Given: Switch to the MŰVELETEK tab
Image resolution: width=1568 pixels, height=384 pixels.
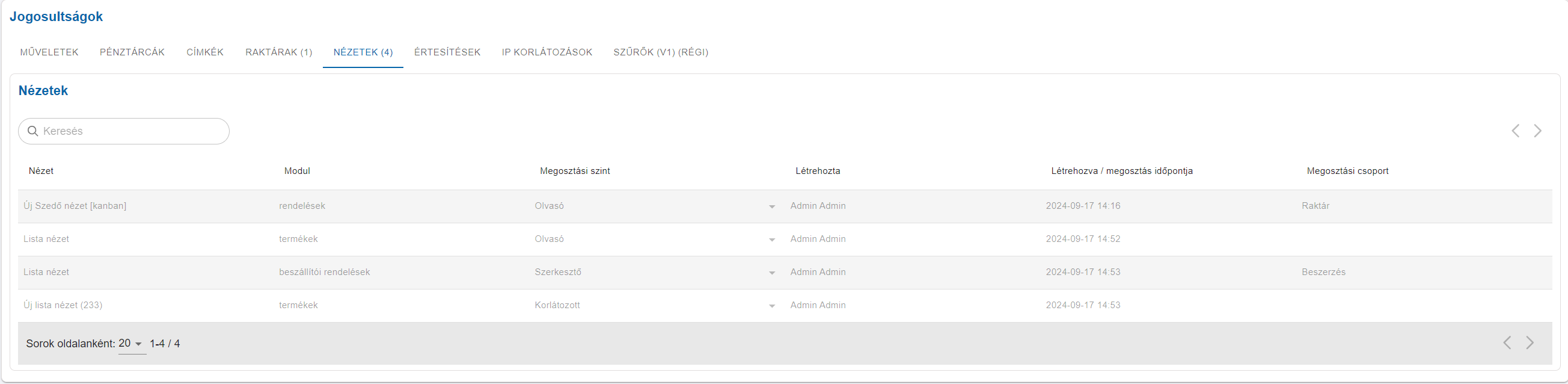Looking at the screenshot, I should coord(49,52).
